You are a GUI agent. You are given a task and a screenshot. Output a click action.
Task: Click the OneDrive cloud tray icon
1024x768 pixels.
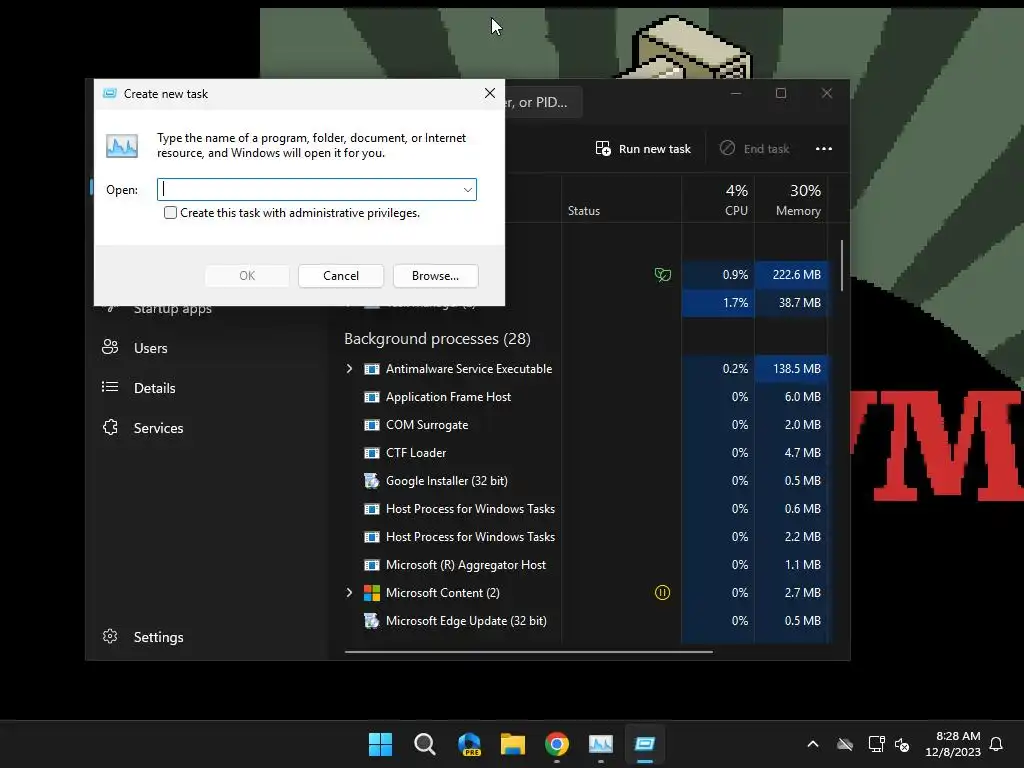pyautogui.click(x=845, y=744)
